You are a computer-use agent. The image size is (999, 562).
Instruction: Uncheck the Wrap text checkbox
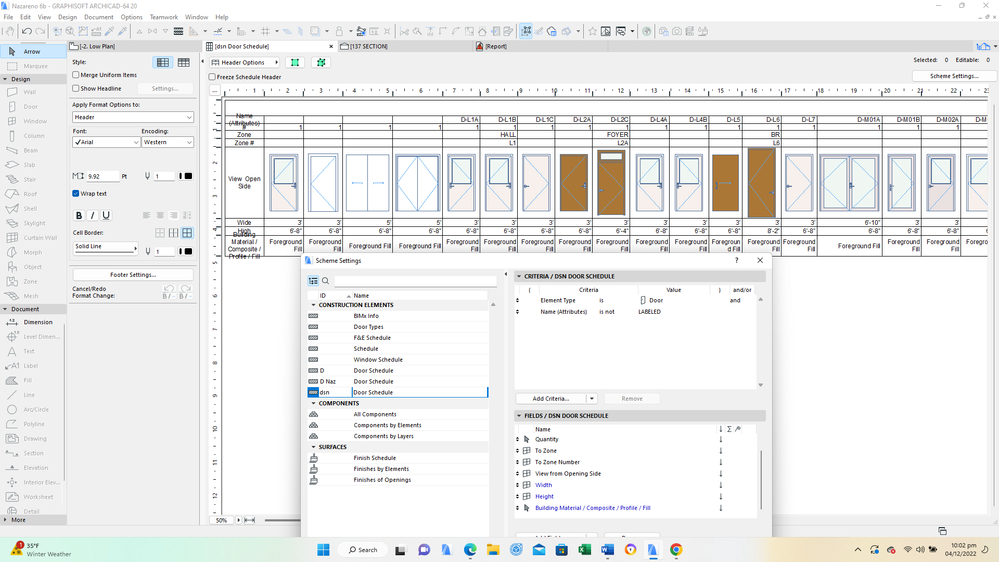point(76,194)
